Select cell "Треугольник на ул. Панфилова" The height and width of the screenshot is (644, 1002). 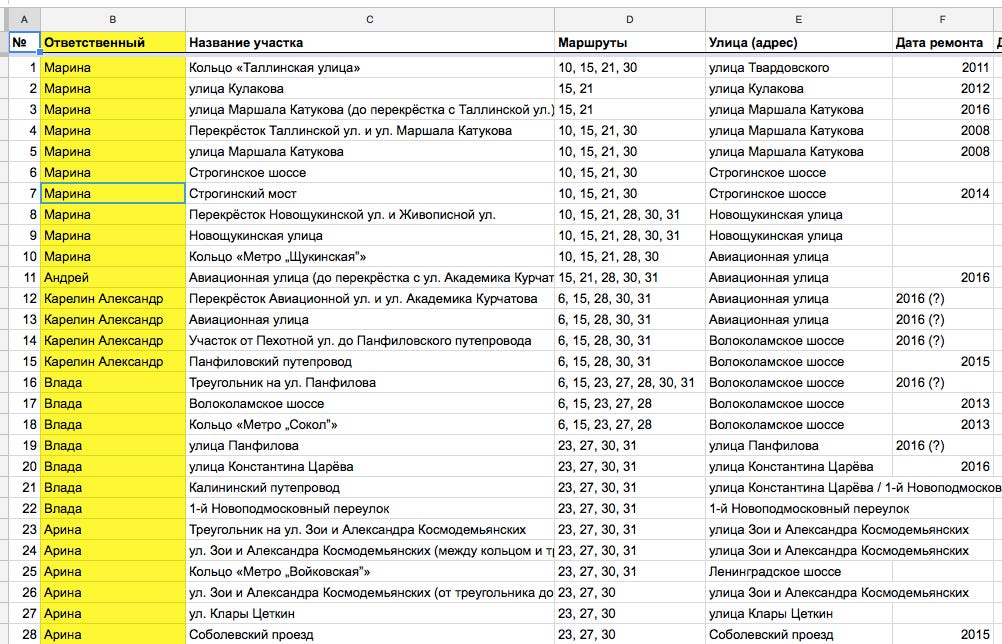369,383
